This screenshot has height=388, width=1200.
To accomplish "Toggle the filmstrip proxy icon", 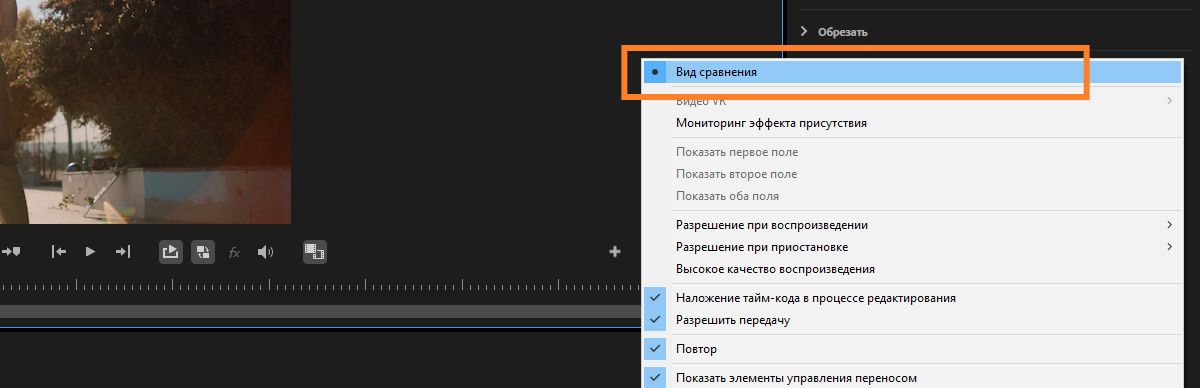I will (316, 252).
